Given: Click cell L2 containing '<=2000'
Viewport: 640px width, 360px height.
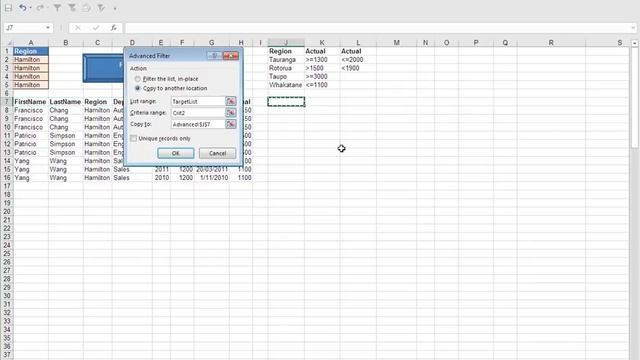Looking at the screenshot, I should (x=358, y=60).
